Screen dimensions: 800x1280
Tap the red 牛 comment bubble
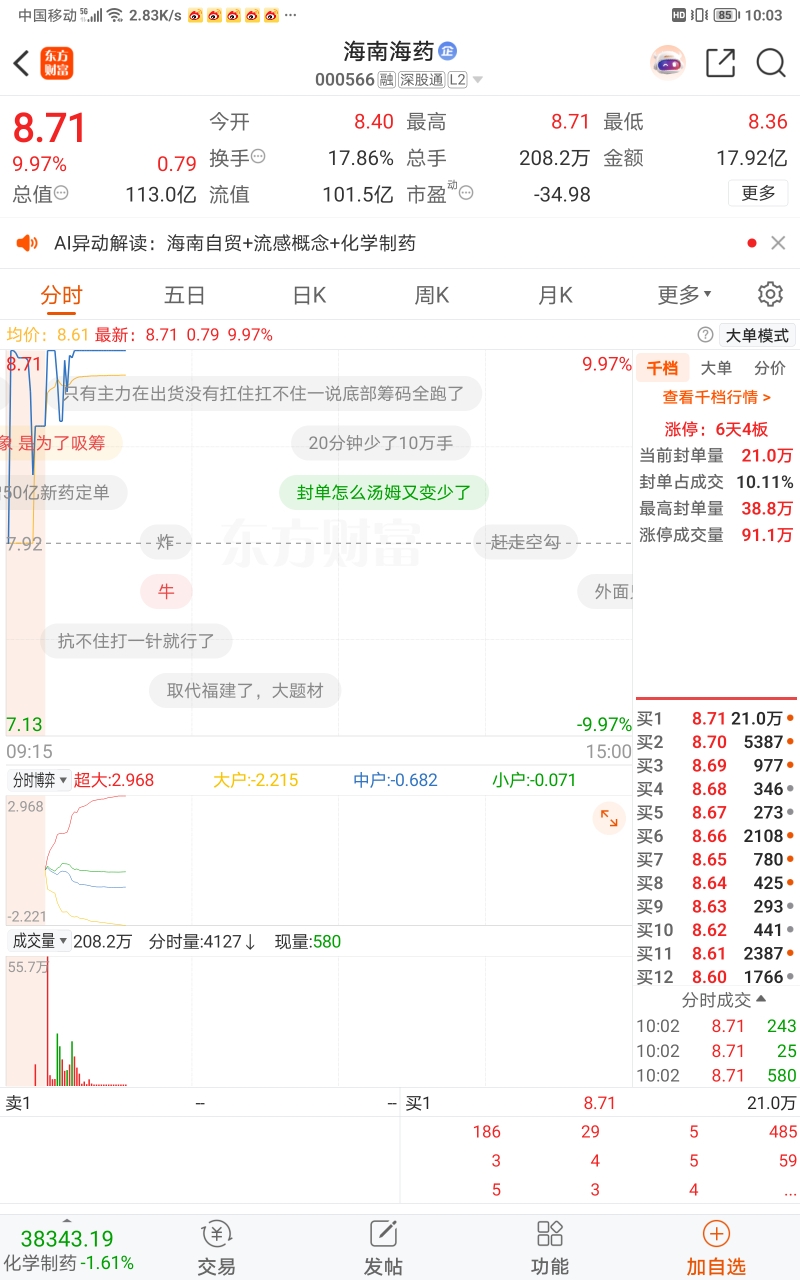[166, 592]
